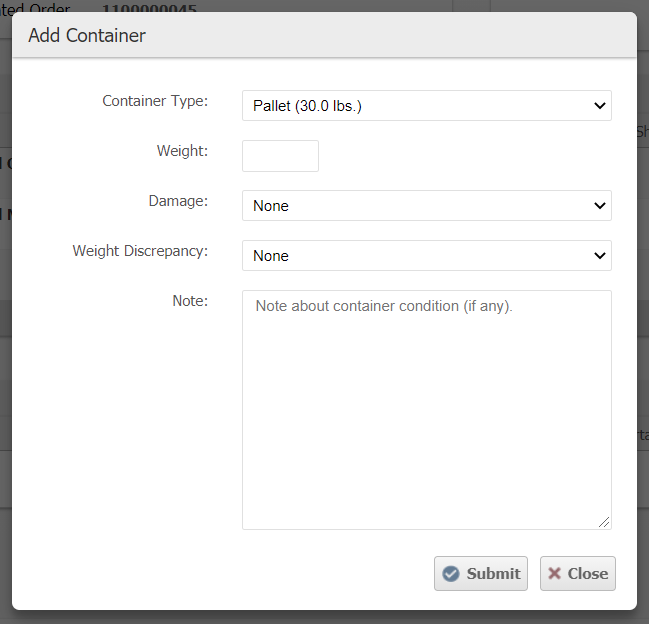Click the "Note:" field label

190,301
